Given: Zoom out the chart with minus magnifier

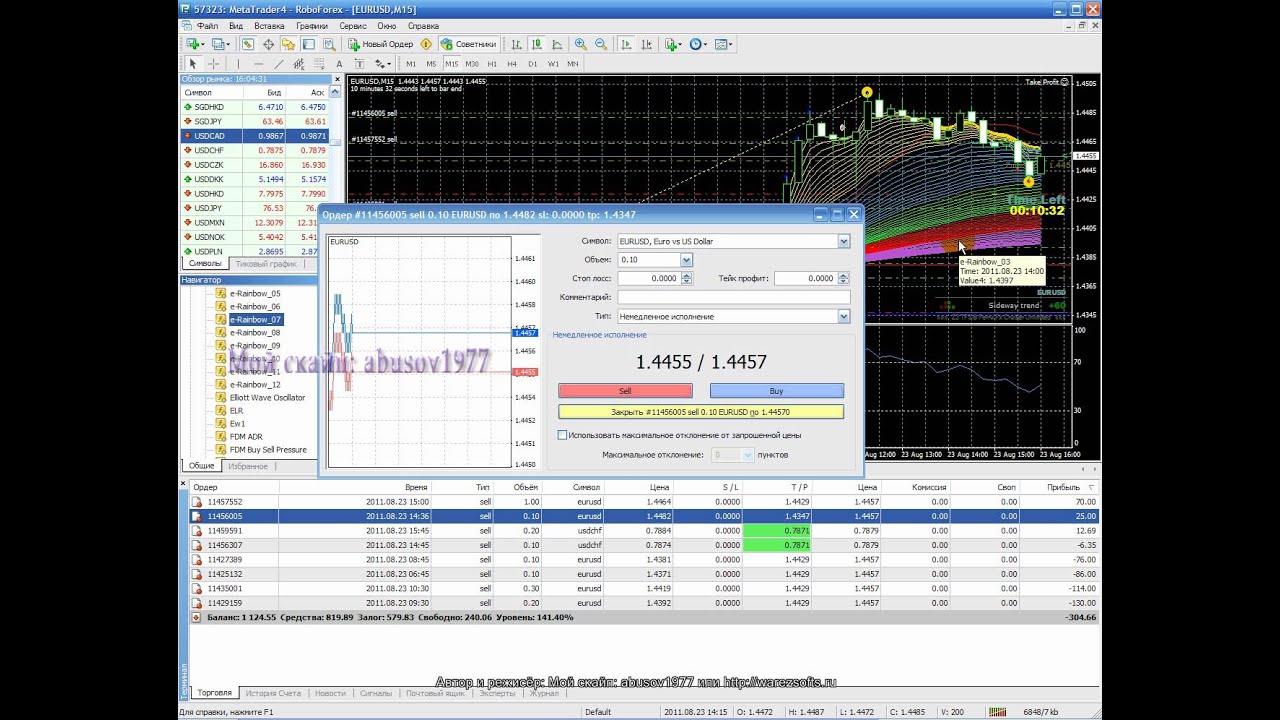Looking at the screenshot, I should coord(601,44).
